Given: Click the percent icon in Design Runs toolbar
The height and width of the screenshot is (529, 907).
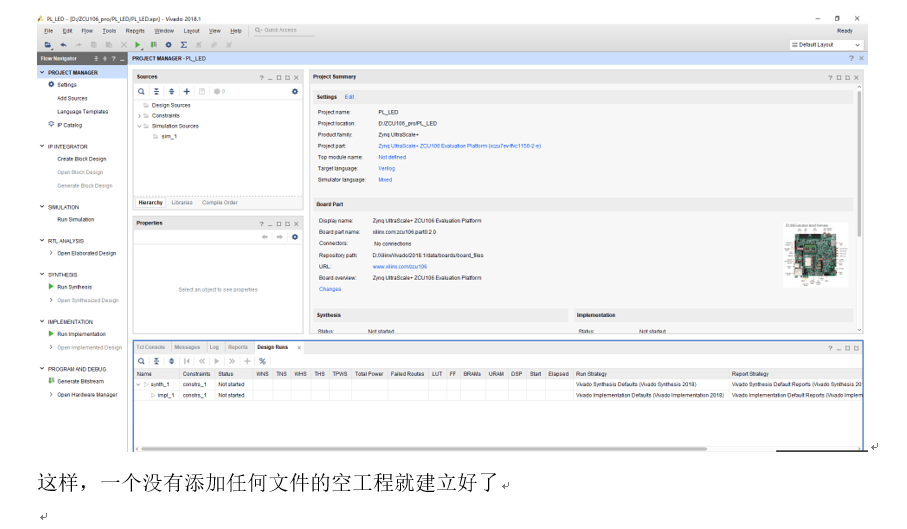Looking at the screenshot, I should point(262,361).
